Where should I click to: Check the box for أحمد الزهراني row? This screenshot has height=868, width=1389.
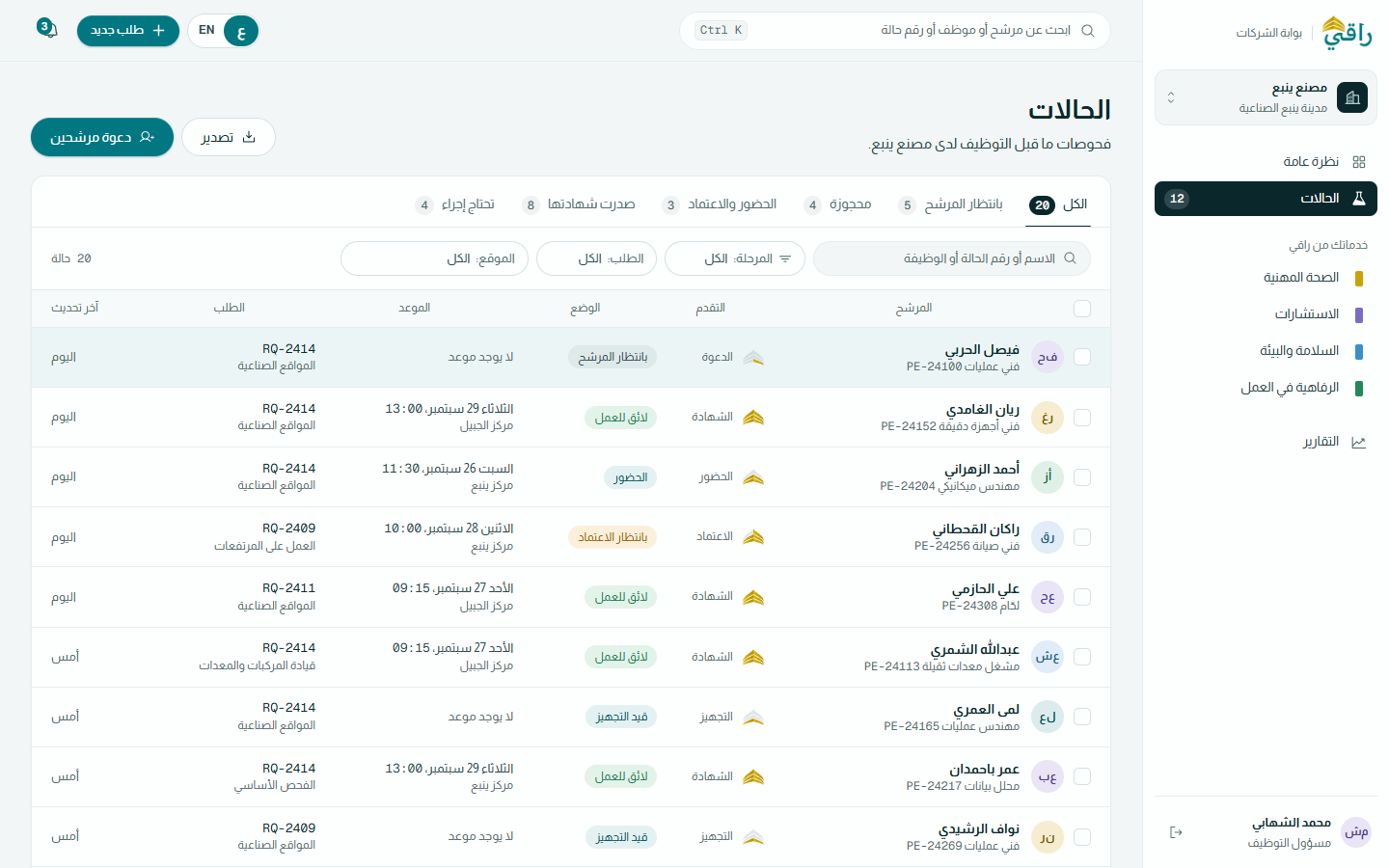(x=1082, y=477)
